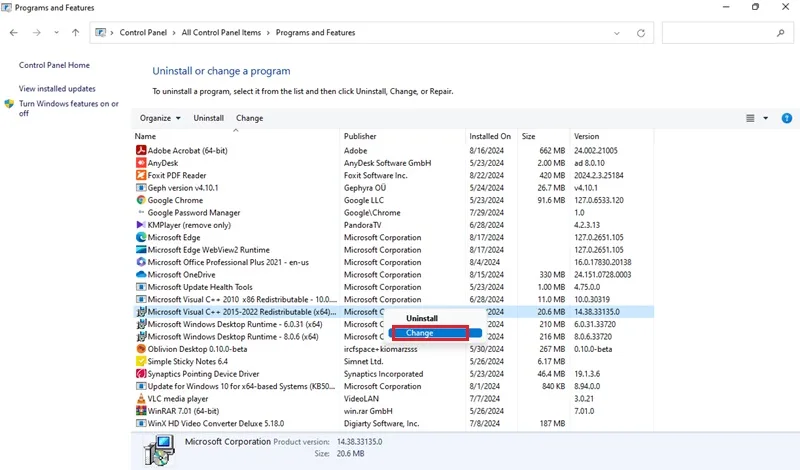Expand the chevron after Control Panel breadcrumb
800x470 pixels.
[x=174, y=33]
